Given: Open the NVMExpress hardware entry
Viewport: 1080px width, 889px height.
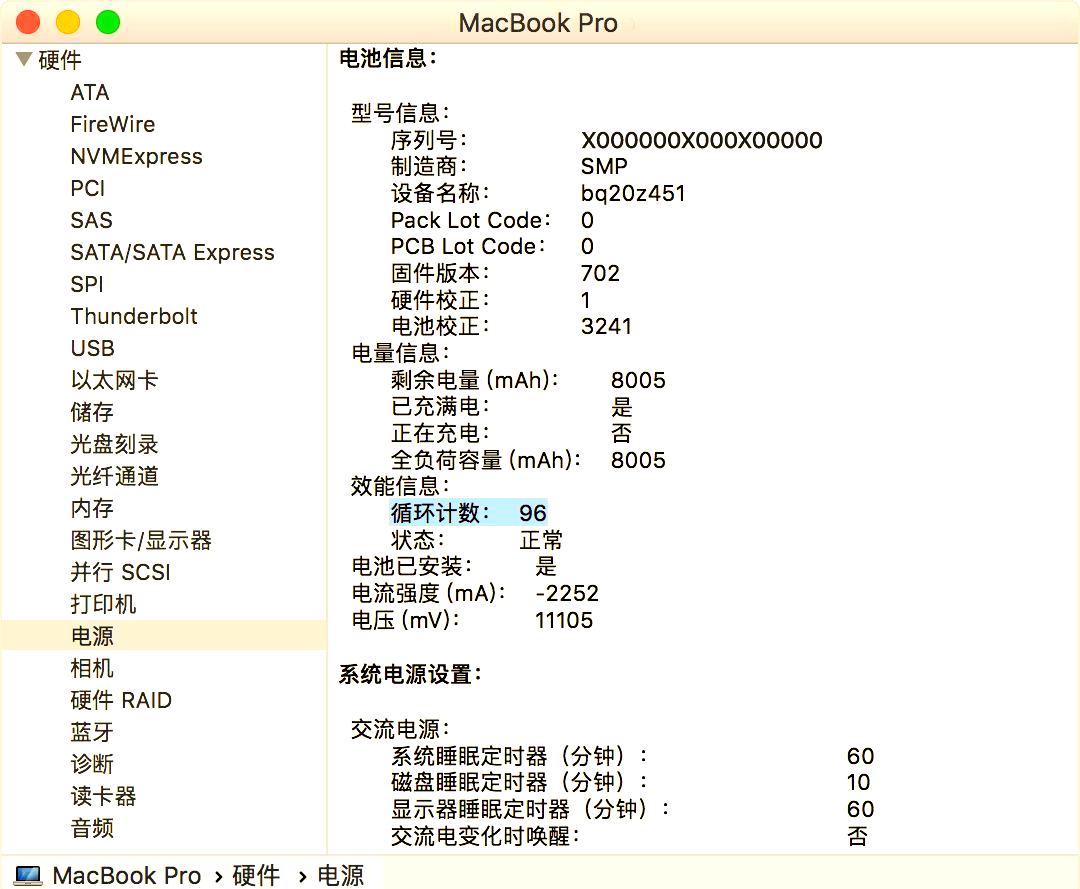Looking at the screenshot, I should click(x=136, y=156).
